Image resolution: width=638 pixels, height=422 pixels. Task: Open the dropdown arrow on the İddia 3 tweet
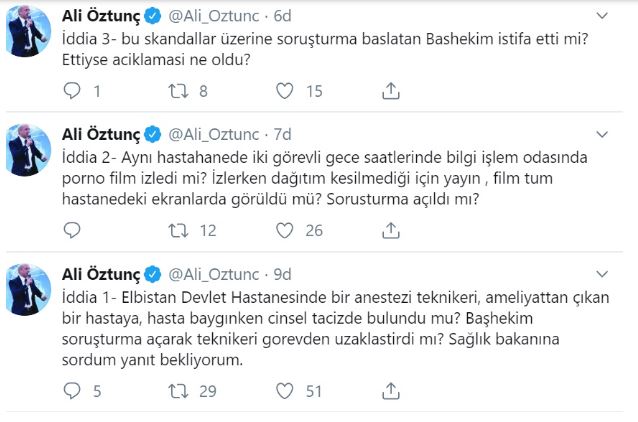pos(600,17)
